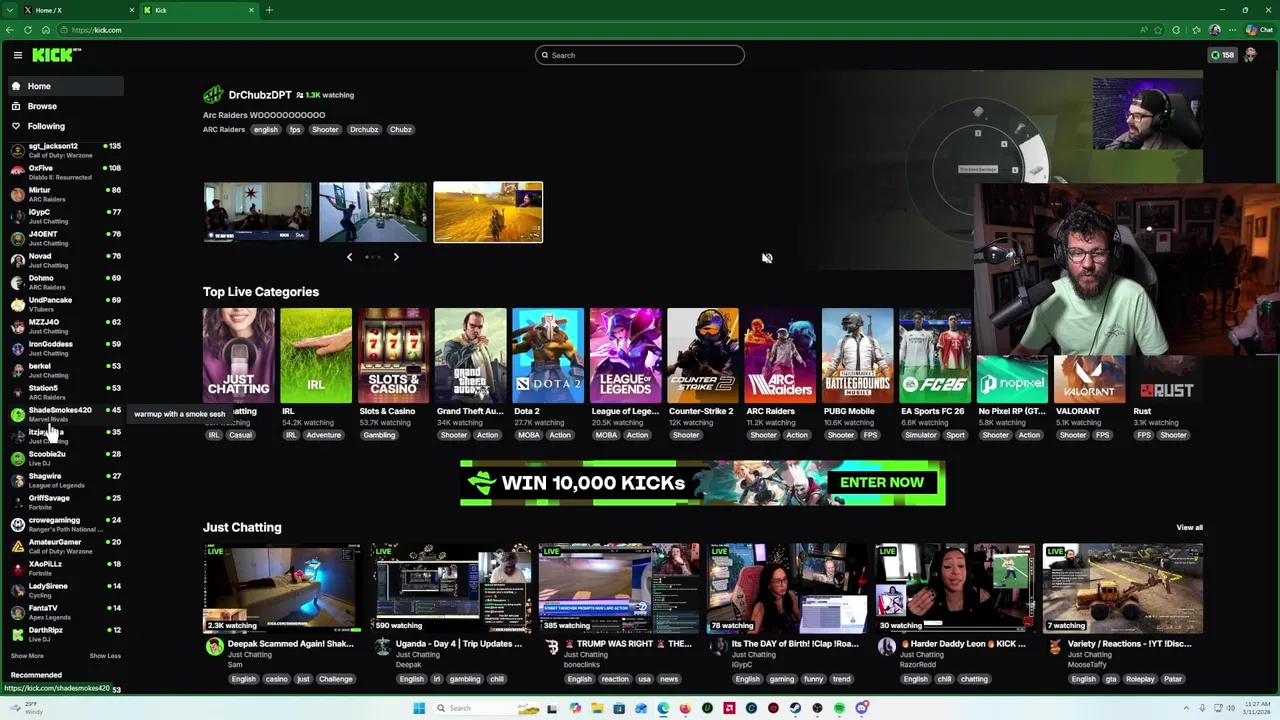Select the second featured carousel thumbnail
1280x720 pixels.
click(373, 212)
